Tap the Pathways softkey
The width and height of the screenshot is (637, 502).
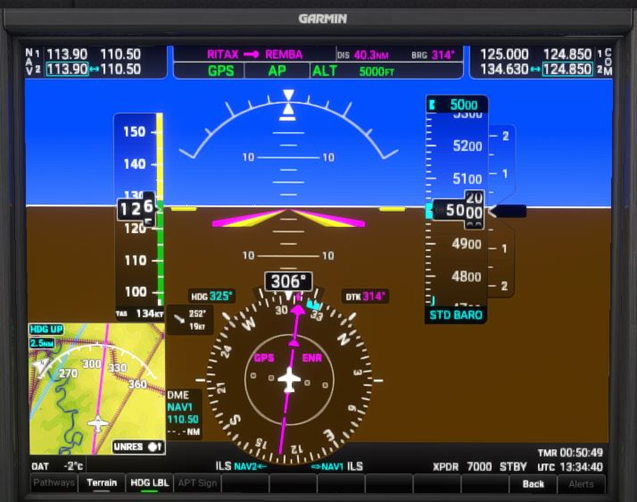click(x=54, y=483)
